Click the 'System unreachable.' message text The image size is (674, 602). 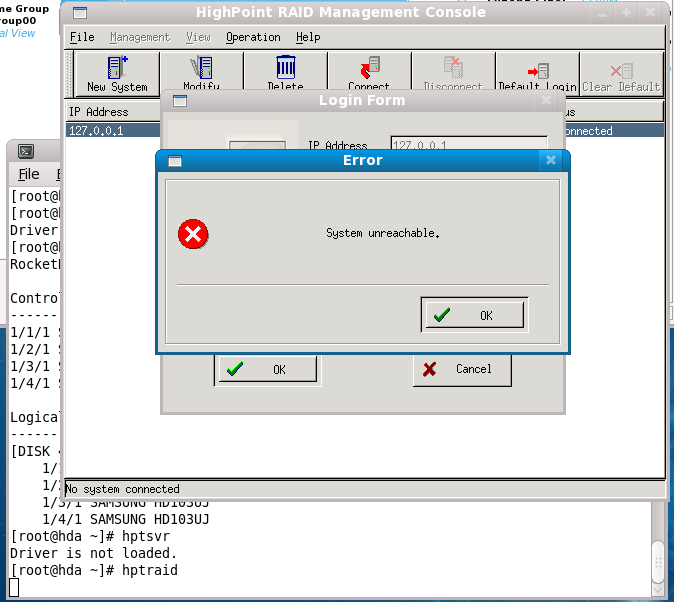383,233
